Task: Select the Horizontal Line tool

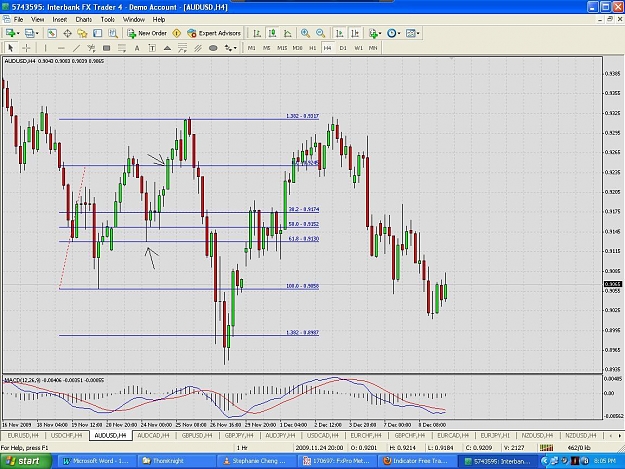Action: (x=61, y=48)
